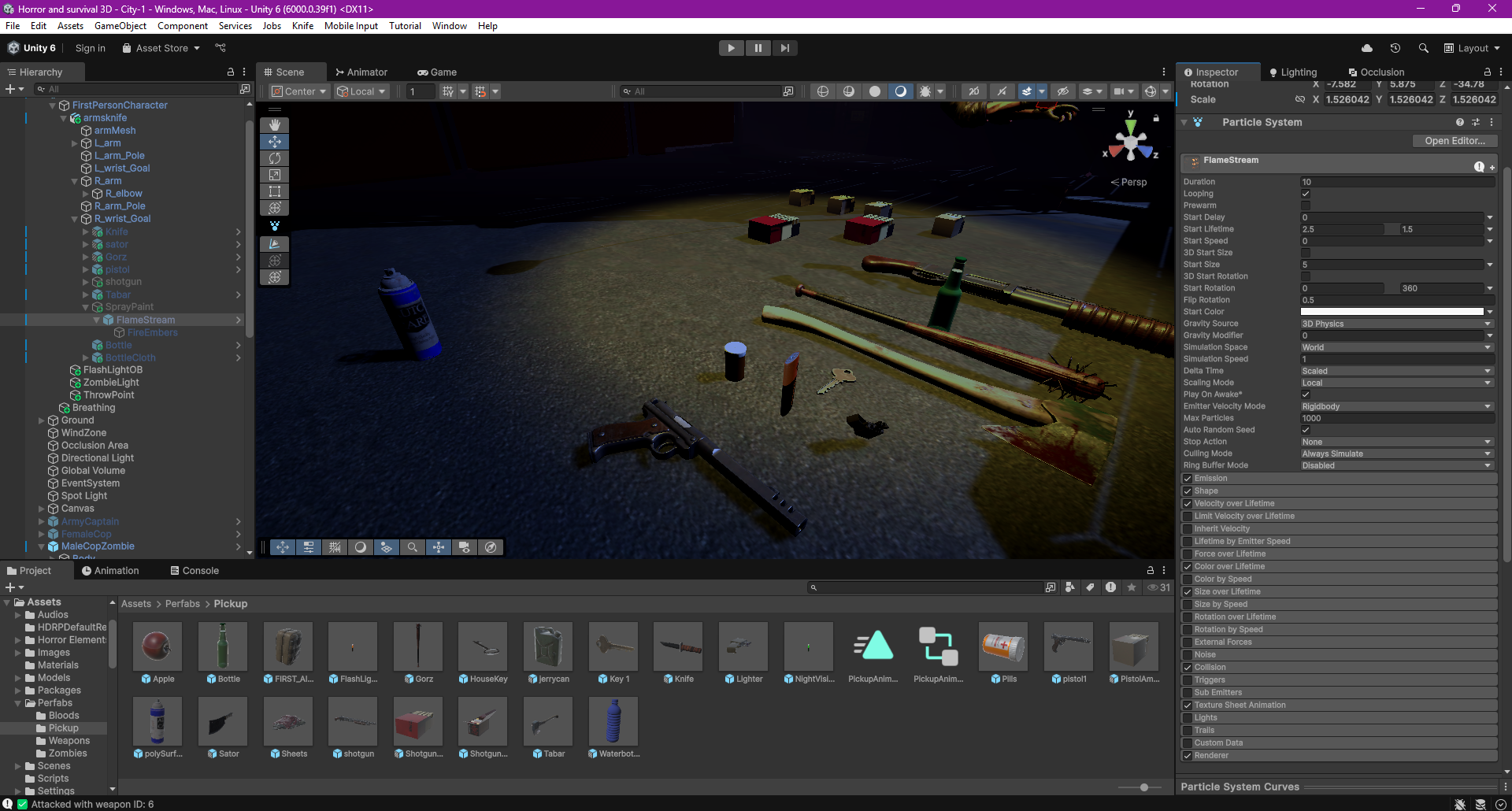Open Unity cloud services icon

pos(1367,48)
